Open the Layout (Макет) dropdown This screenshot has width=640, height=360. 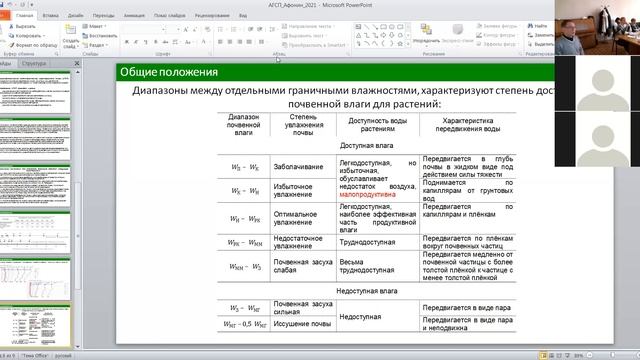pos(94,27)
